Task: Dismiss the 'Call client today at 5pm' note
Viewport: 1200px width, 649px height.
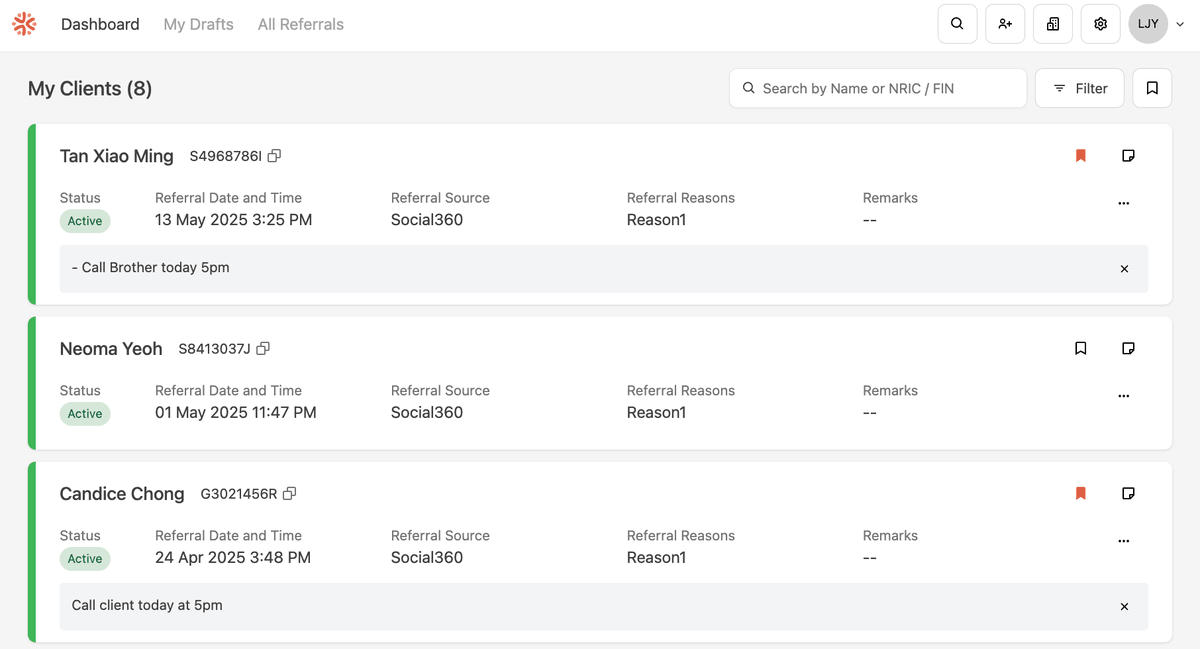Action: (1124, 607)
